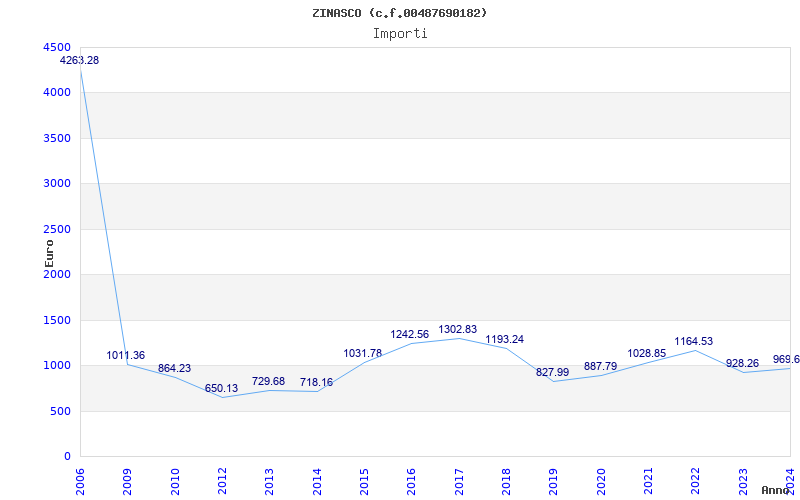Click the x-axis year 2016
800x500 pixels.
(412, 481)
